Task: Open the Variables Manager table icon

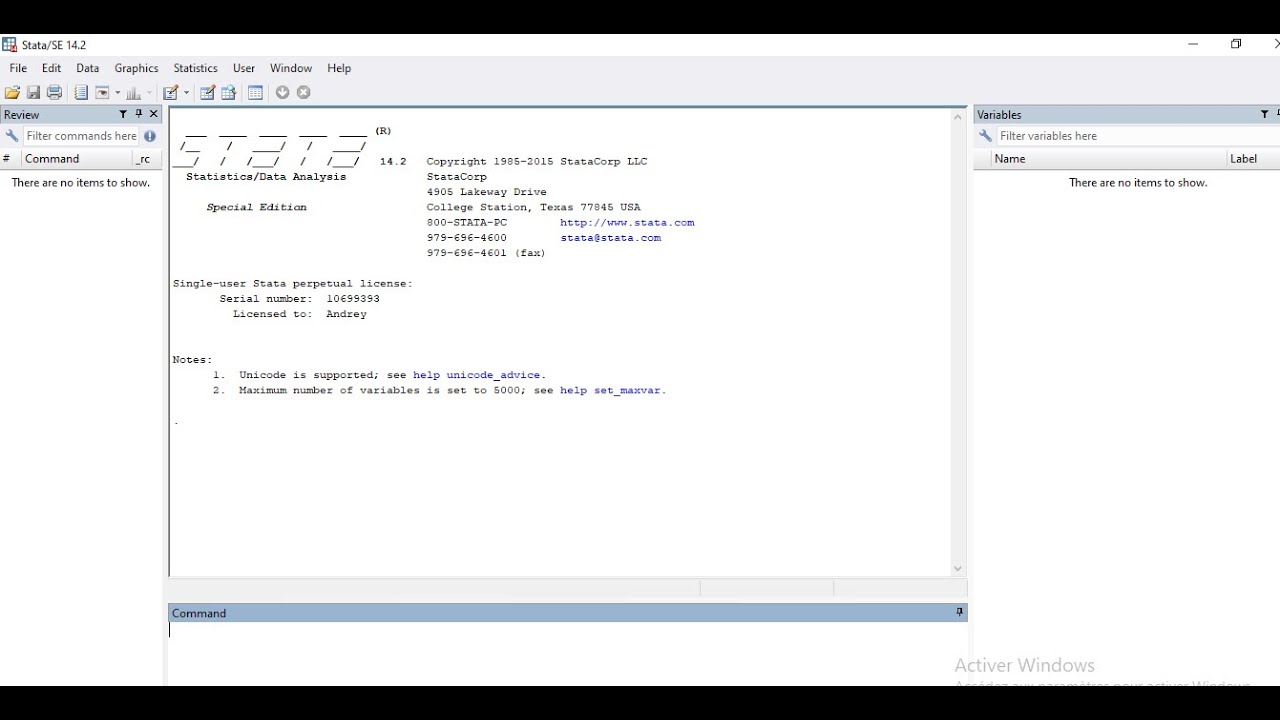Action: click(255, 93)
